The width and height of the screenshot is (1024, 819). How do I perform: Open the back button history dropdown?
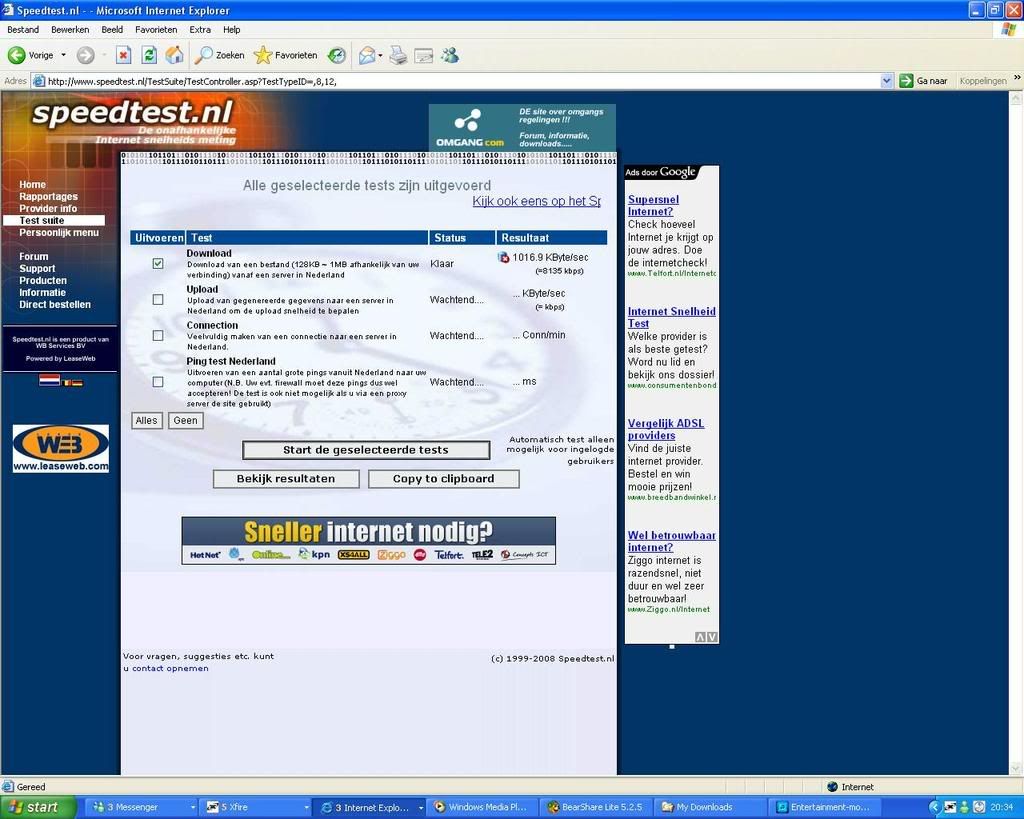pyautogui.click(x=63, y=56)
